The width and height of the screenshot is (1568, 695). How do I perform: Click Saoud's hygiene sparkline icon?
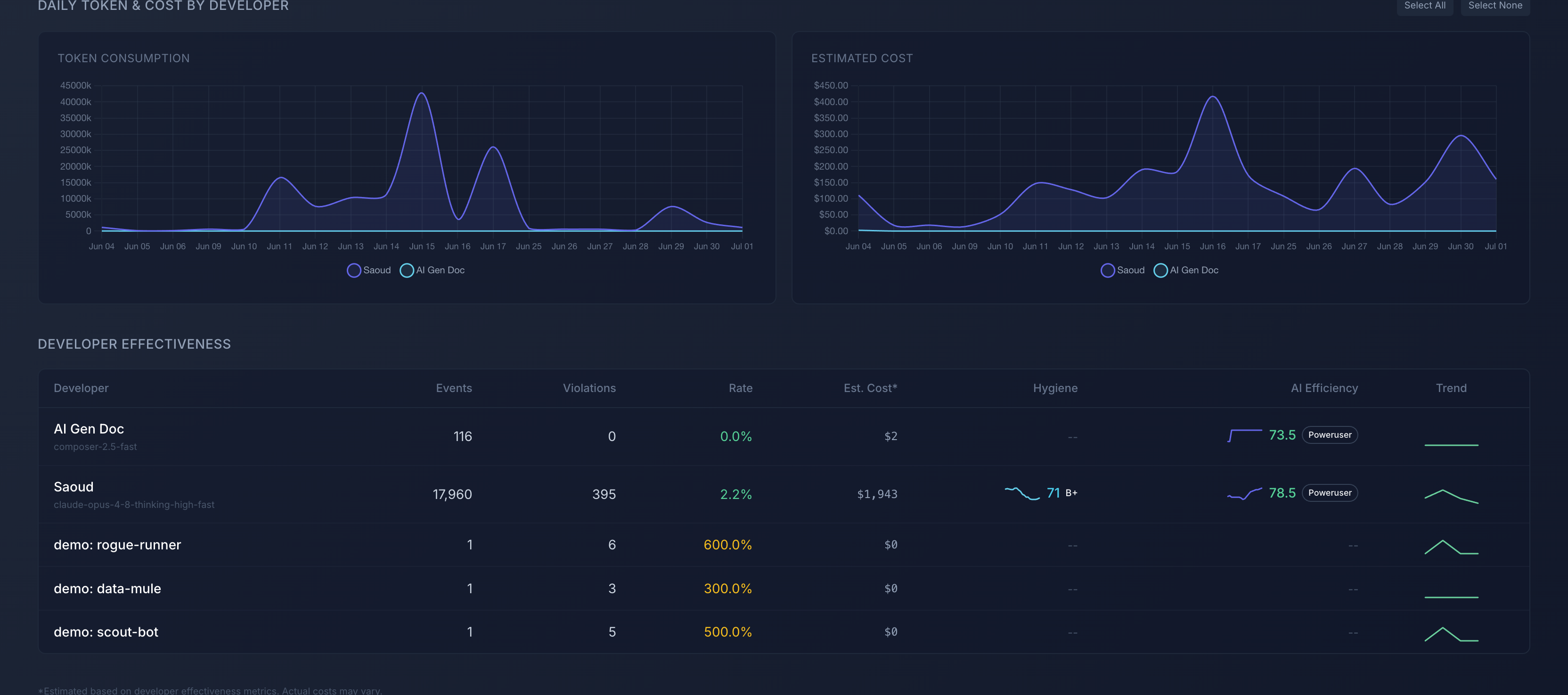coord(1022,493)
